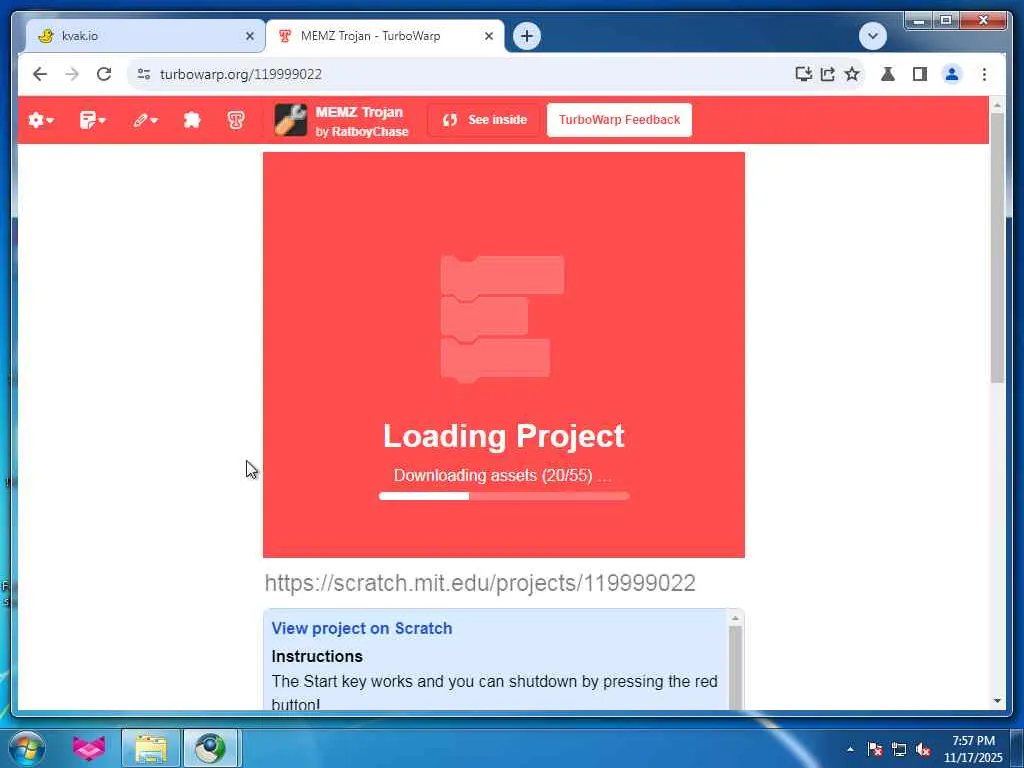The image size is (1024, 768).
Task: Go back to previous page
Action: 40,74
